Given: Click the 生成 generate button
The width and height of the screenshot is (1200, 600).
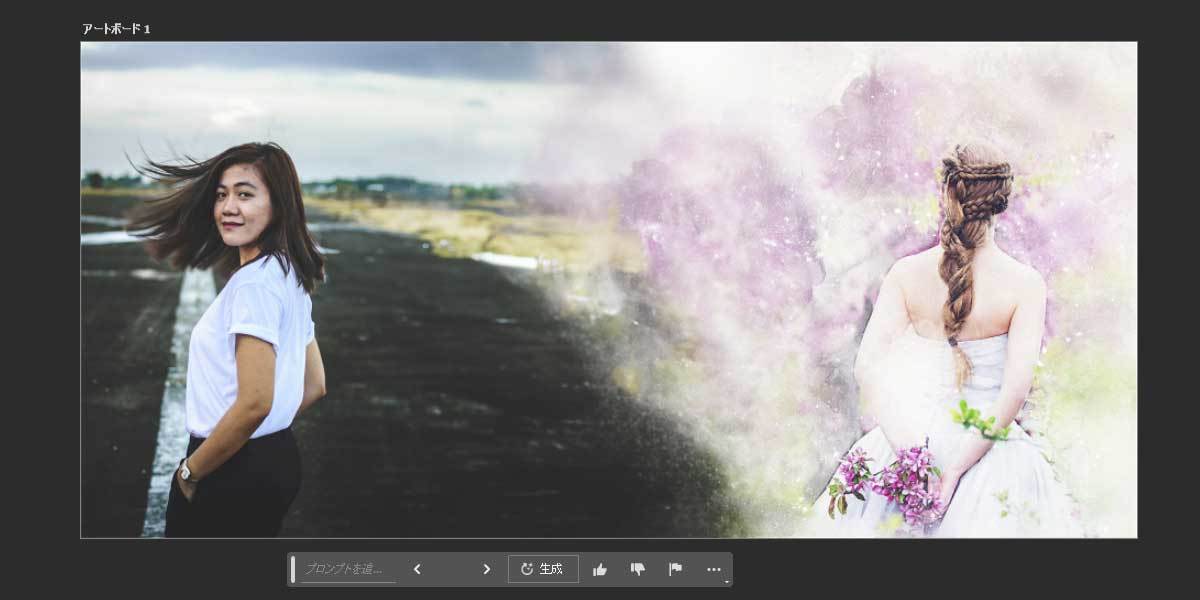Looking at the screenshot, I should 543,569.
